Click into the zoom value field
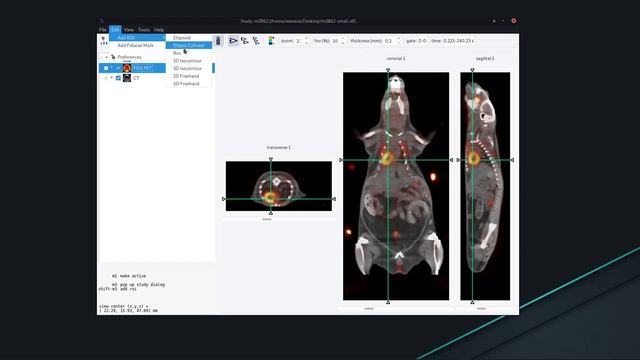Screen dimensions: 640x360 (x=299, y=41)
